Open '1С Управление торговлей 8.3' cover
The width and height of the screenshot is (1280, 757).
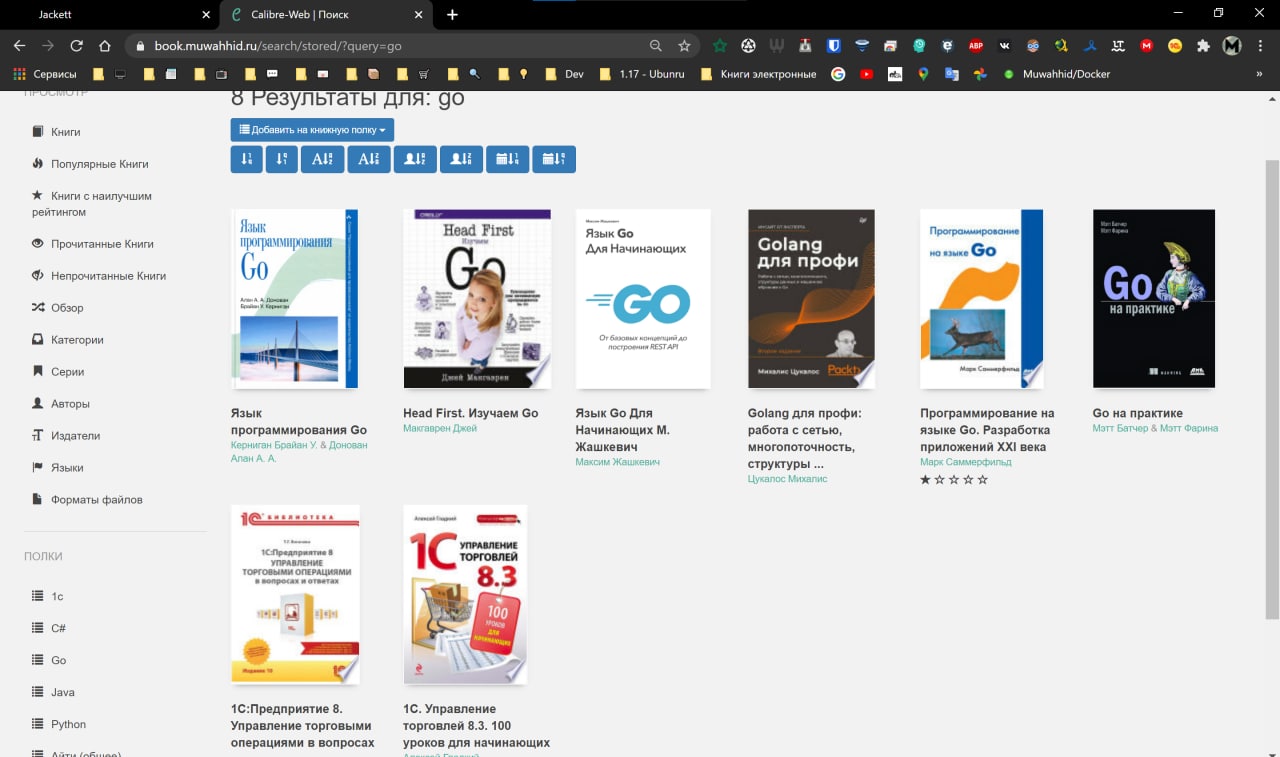coord(465,594)
